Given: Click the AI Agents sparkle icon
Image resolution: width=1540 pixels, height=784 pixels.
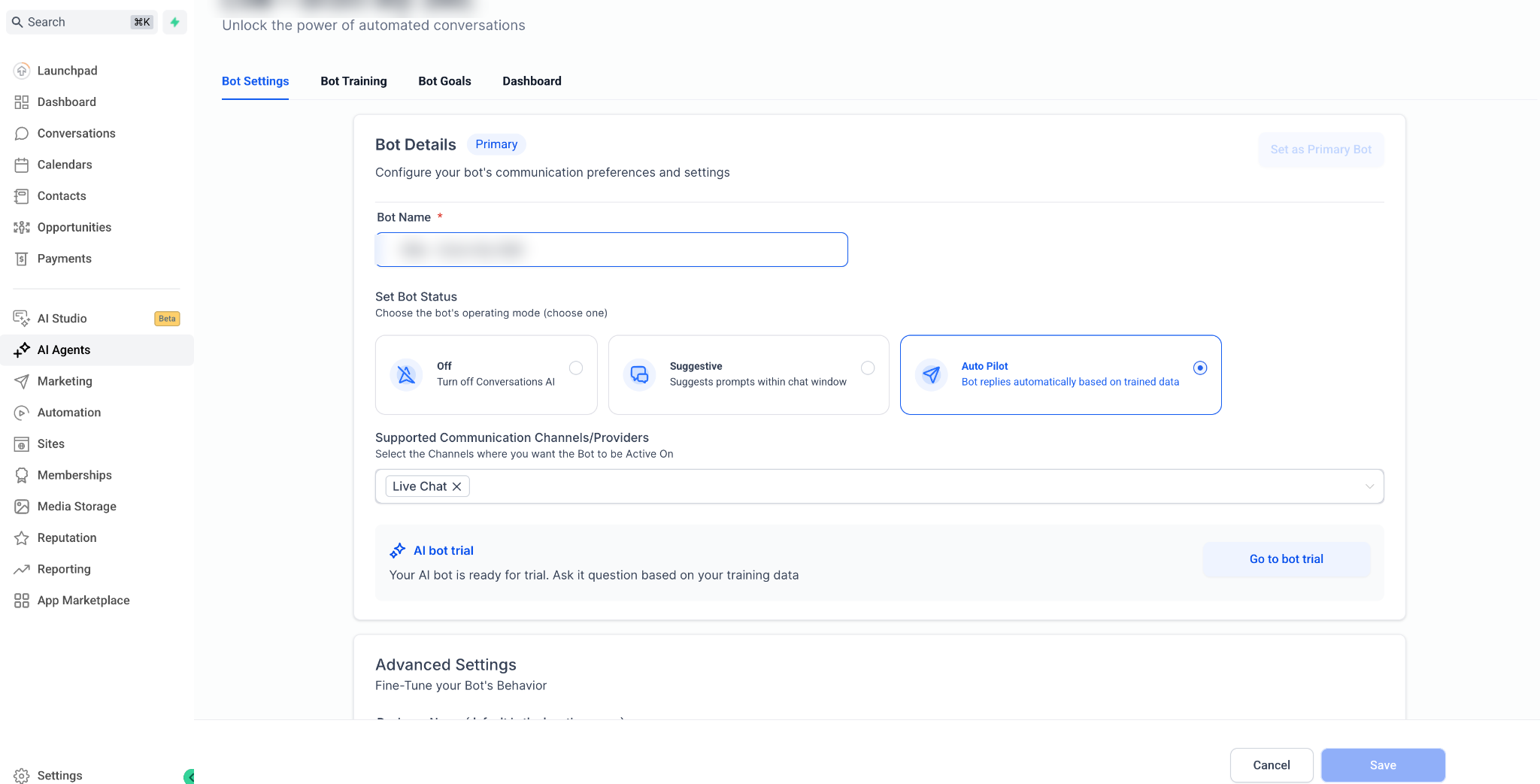Looking at the screenshot, I should pyautogui.click(x=22, y=350).
